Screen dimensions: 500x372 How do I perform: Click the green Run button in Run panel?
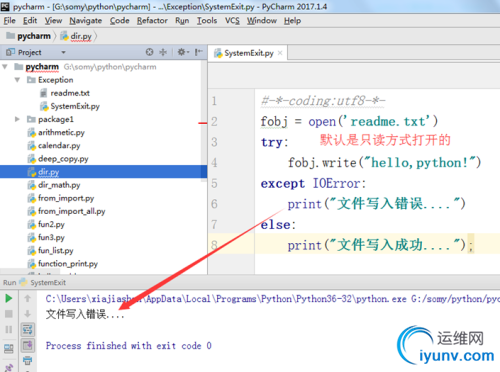coord(9,298)
